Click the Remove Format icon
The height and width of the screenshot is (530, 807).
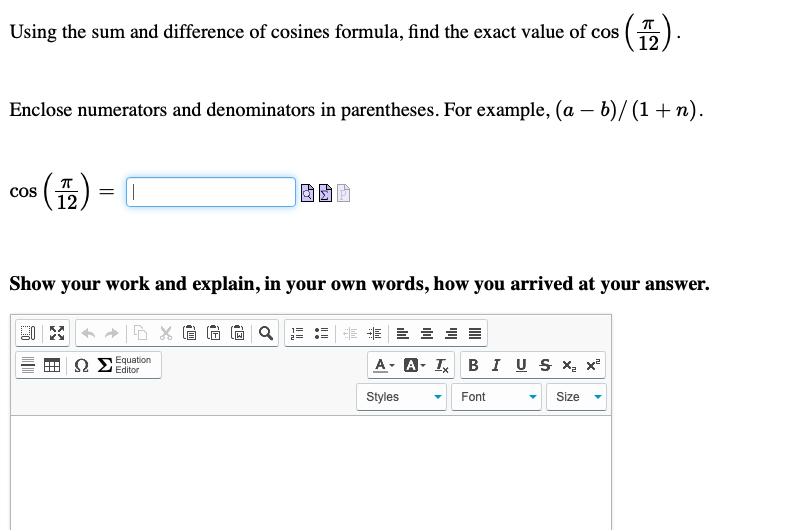(x=442, y=365)
